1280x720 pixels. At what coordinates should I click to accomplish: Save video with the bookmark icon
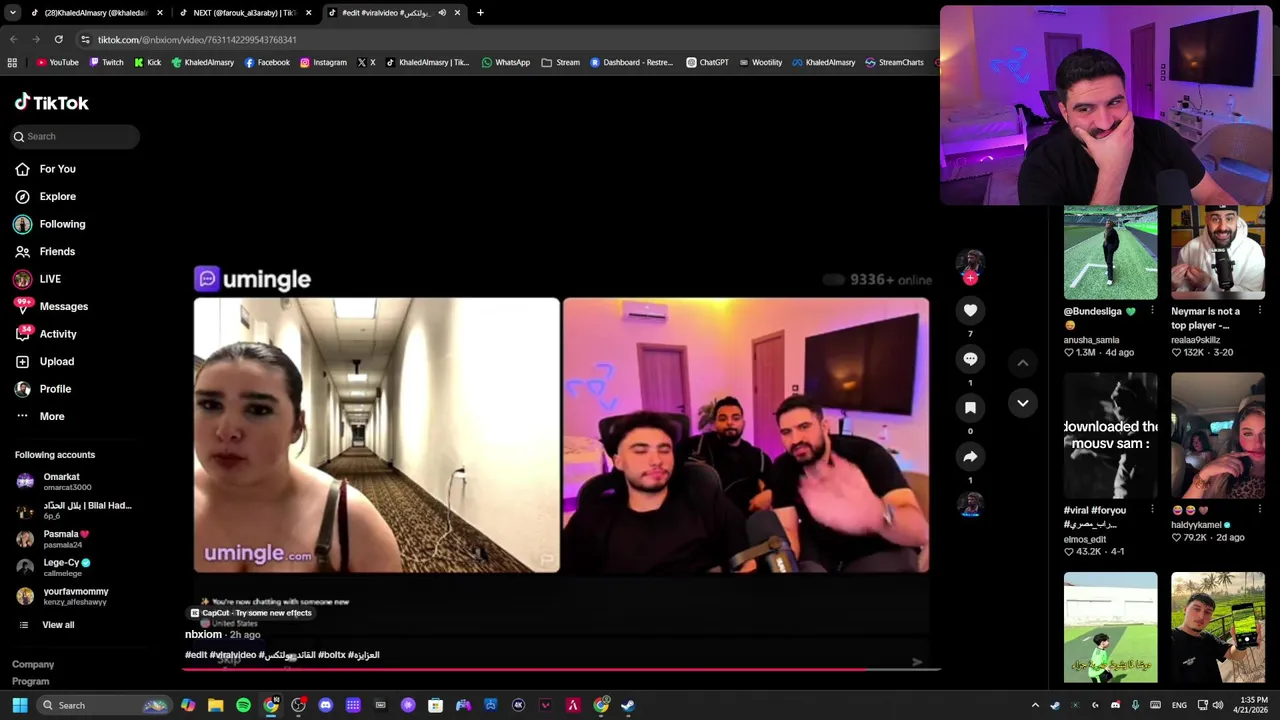pyautogui.click(x=970, y=408)
